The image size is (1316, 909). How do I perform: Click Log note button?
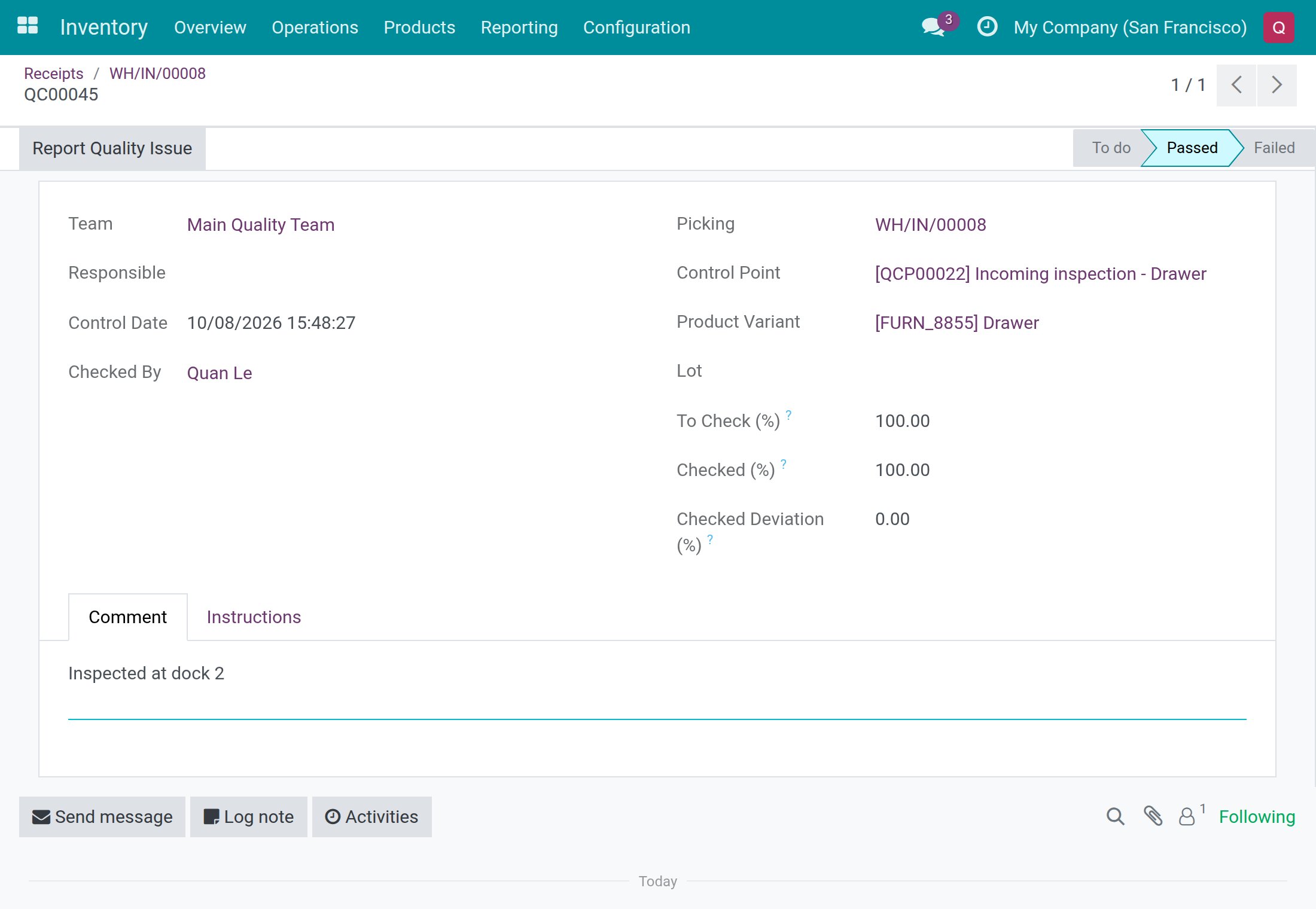click(x=249, y=817)
